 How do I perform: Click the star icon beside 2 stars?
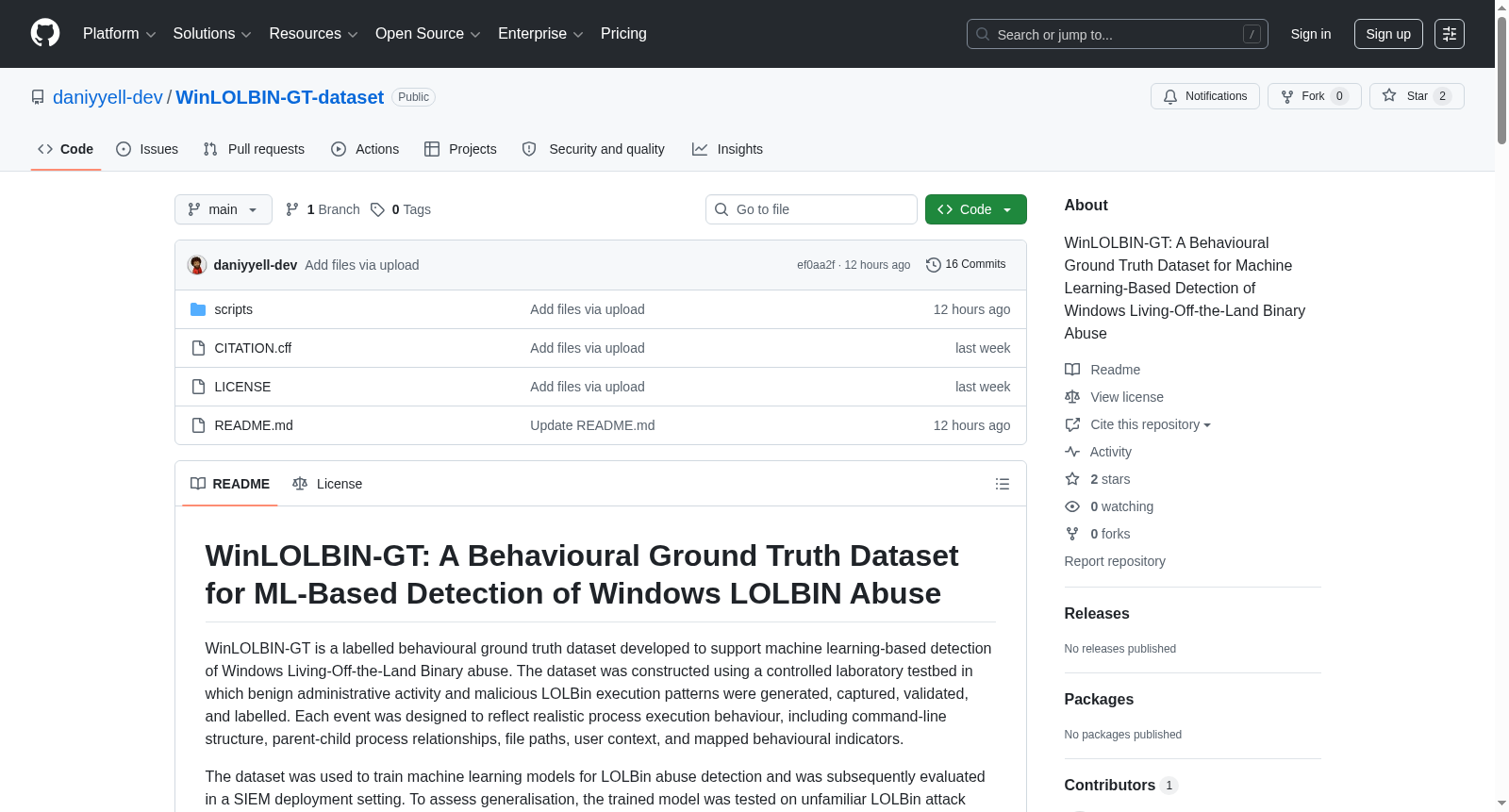(1072, 479)
